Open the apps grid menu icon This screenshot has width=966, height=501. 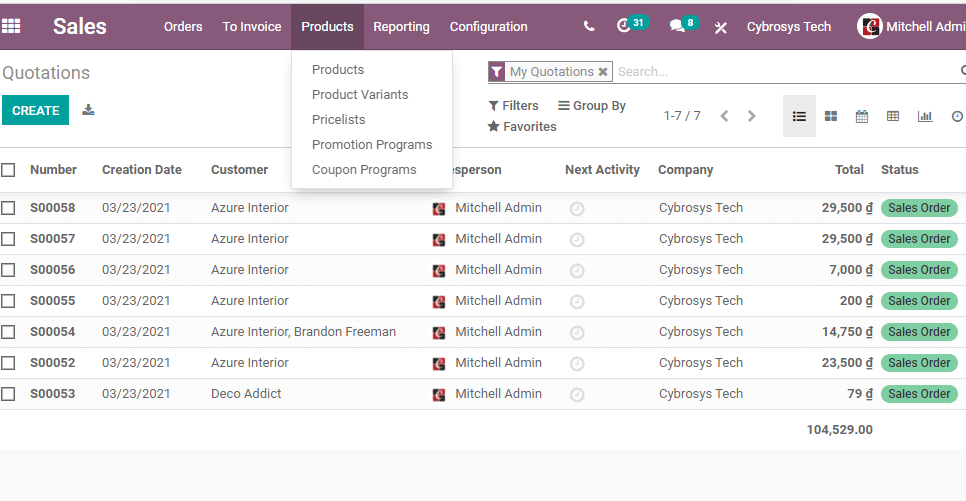11,26
